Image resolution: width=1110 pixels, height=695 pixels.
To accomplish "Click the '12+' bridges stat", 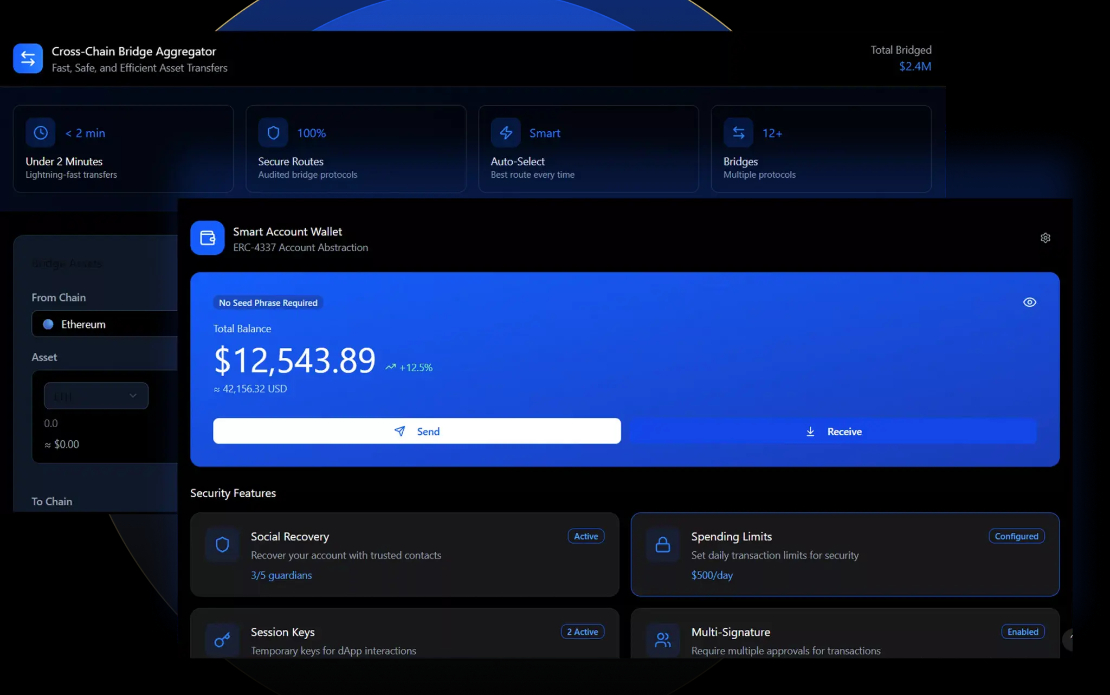I will 772,132.
